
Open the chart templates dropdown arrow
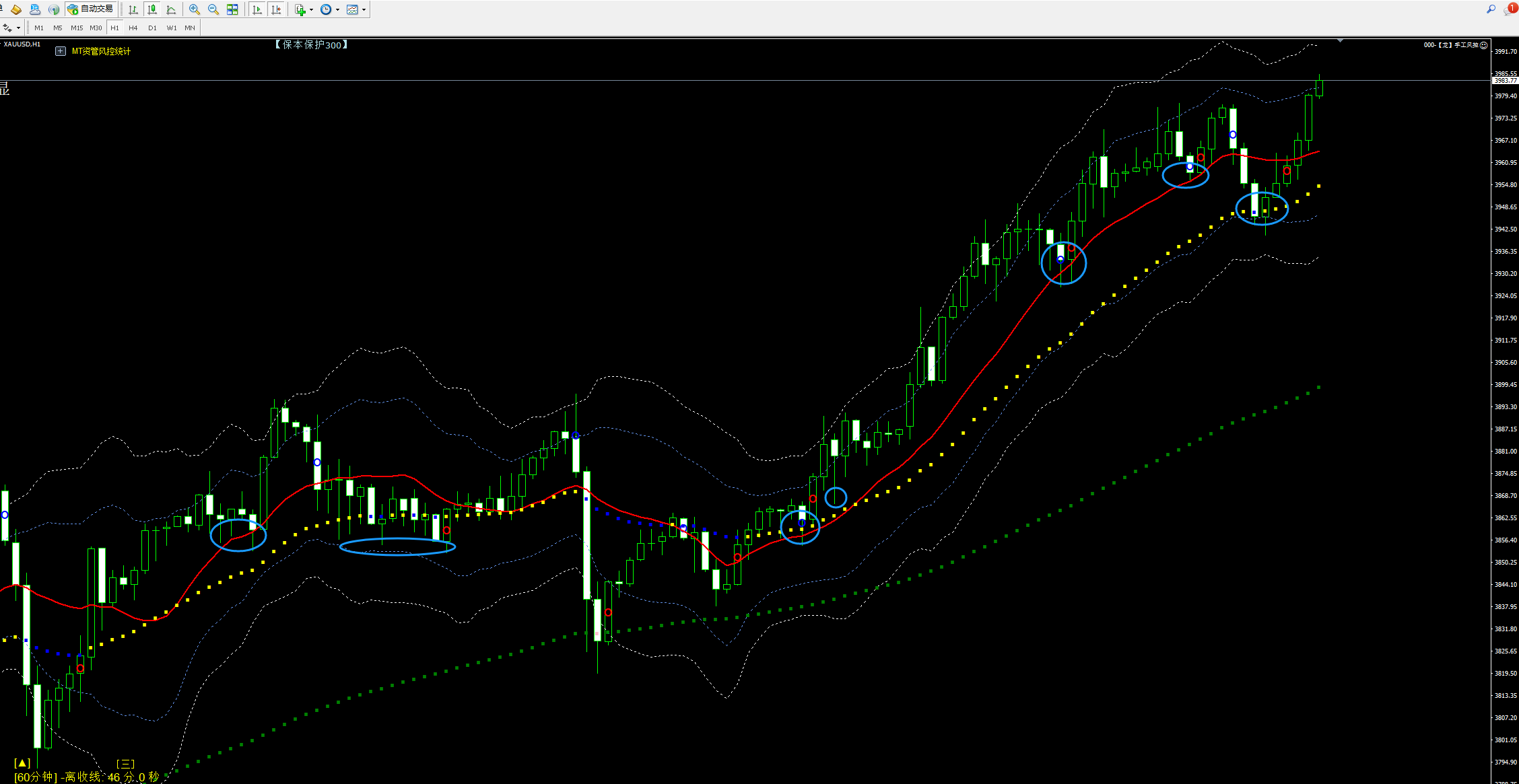[x=364, y=9]
